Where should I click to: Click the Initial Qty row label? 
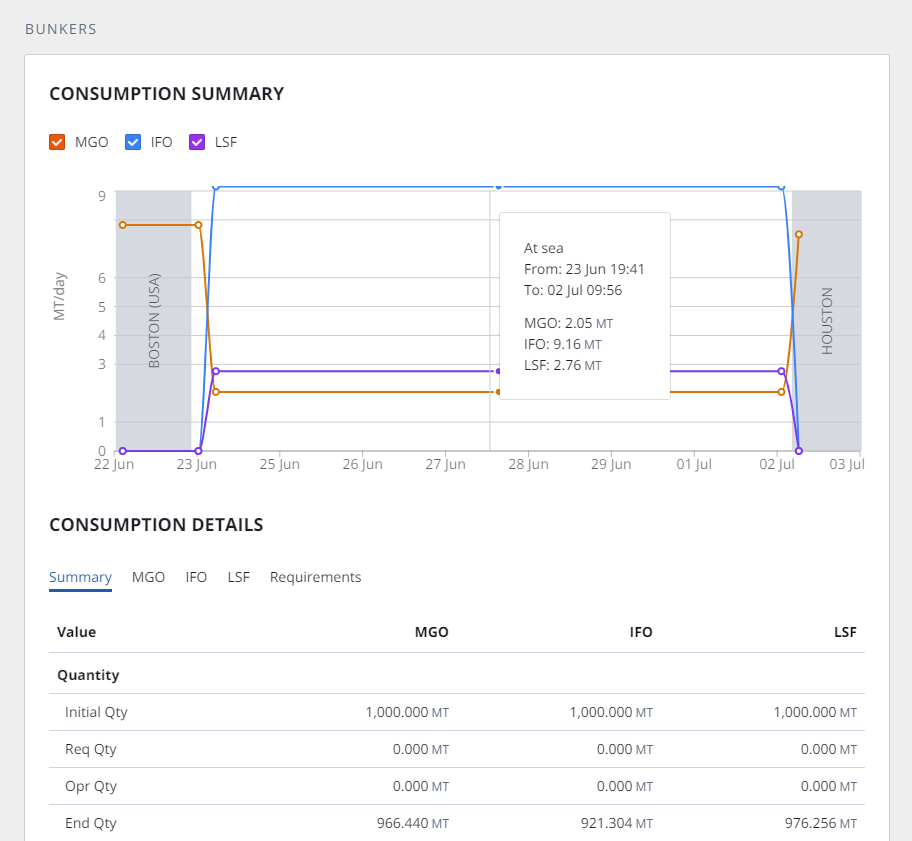click(x=96, y=712)
